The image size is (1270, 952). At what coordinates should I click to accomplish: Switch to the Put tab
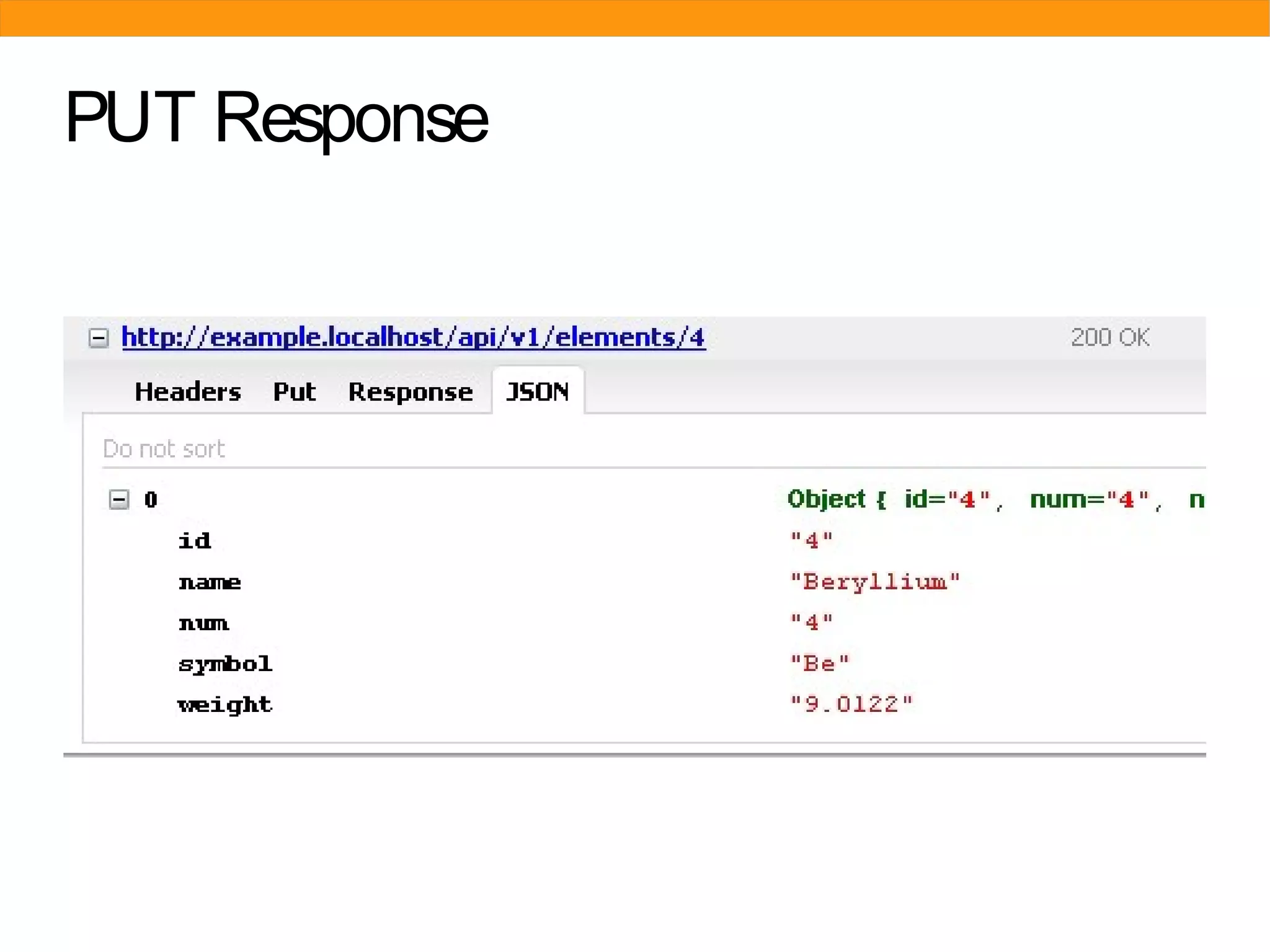(295, 392)
